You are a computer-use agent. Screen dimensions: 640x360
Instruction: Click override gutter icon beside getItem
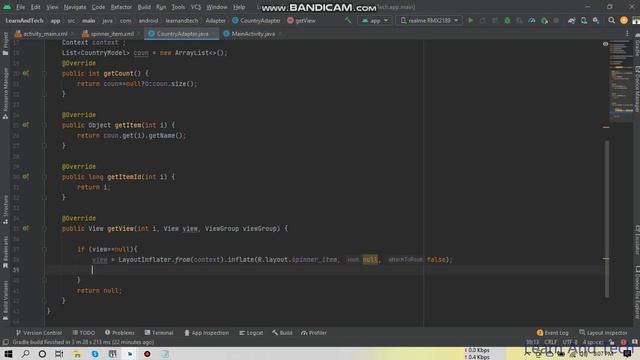click(26, 125)
